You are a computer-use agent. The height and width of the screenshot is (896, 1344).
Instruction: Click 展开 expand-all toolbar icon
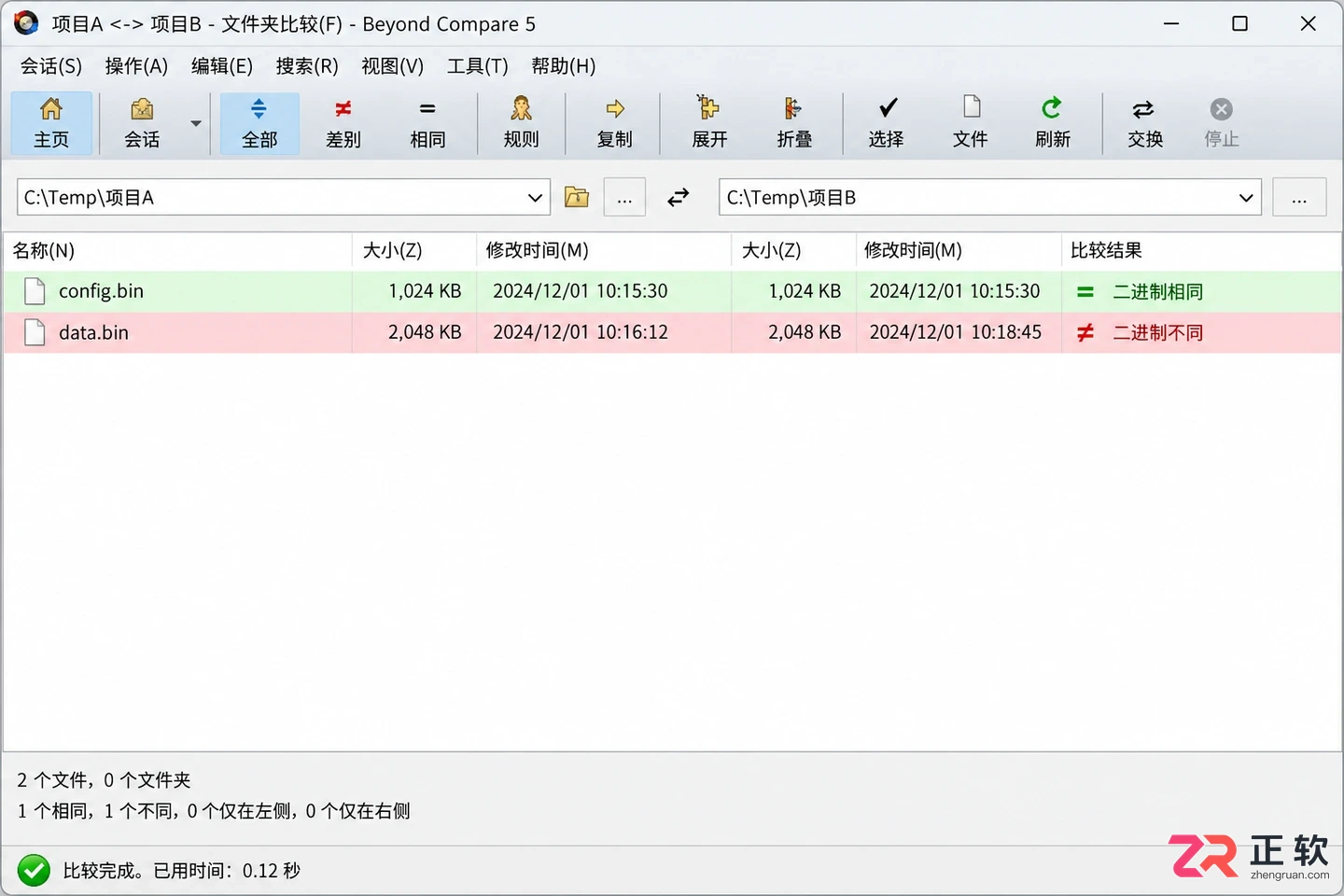(708, 107)
